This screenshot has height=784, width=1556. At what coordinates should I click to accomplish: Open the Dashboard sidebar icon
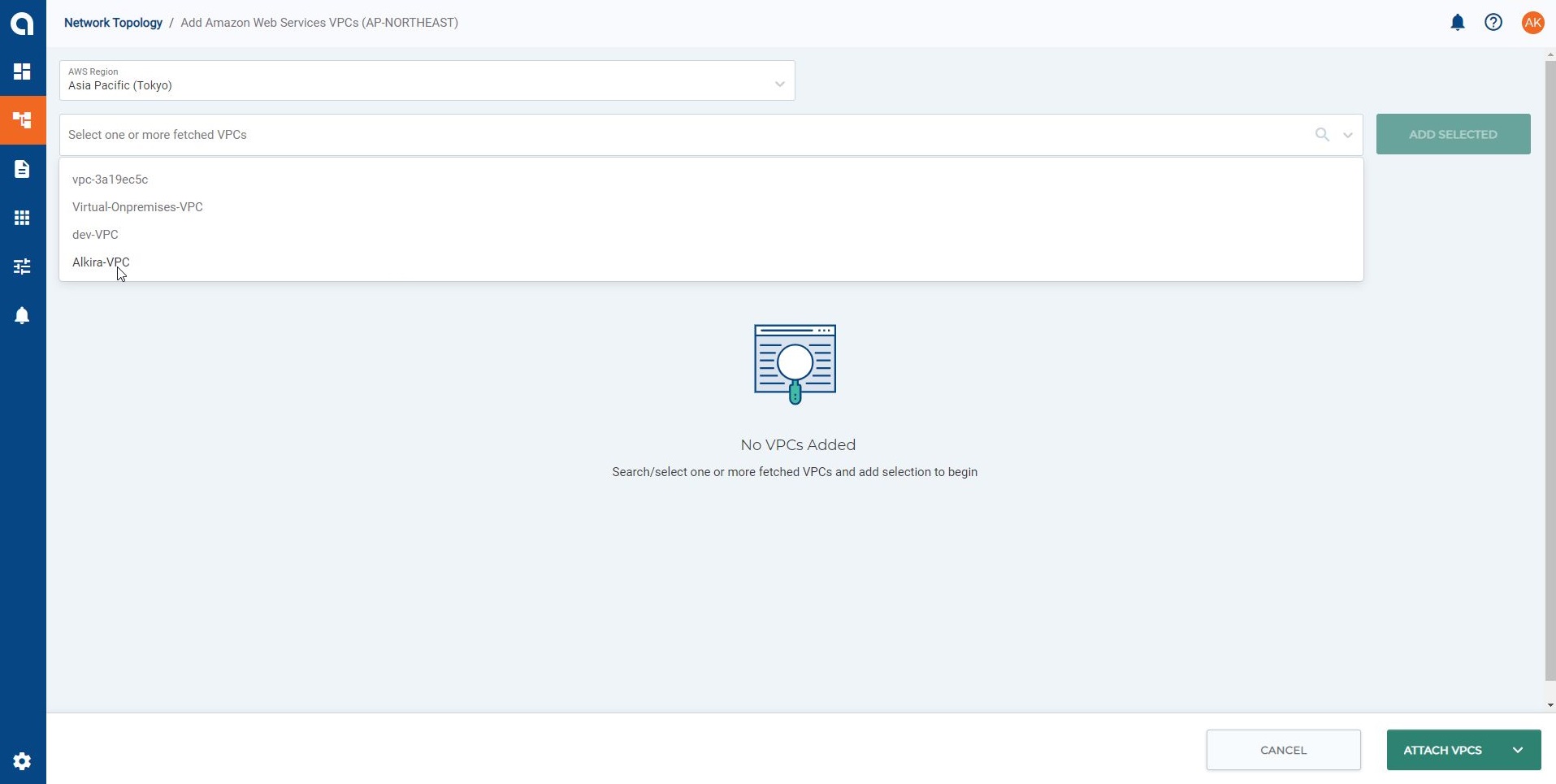[22, 71]
